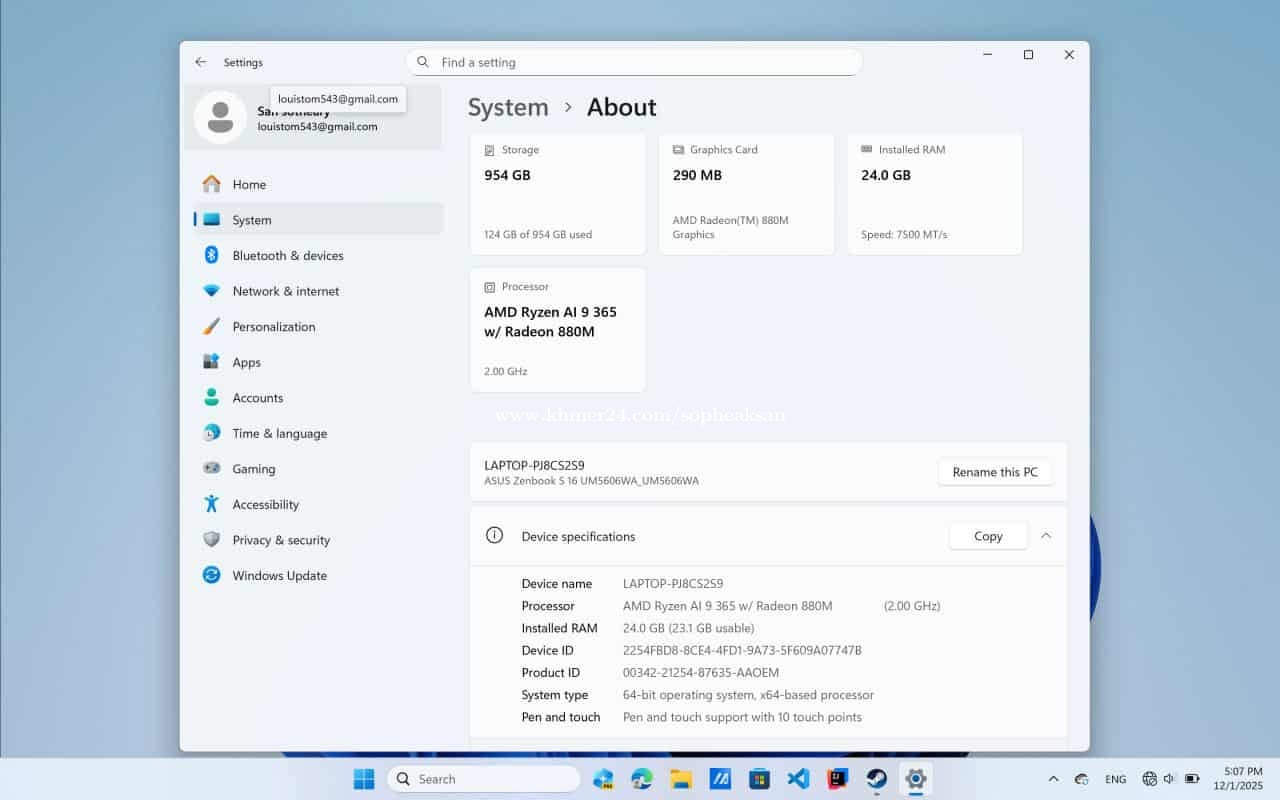Launch Steam from the taskbar
The height and width of the screenshot is (800, 1280).
[x=877, y=779]
